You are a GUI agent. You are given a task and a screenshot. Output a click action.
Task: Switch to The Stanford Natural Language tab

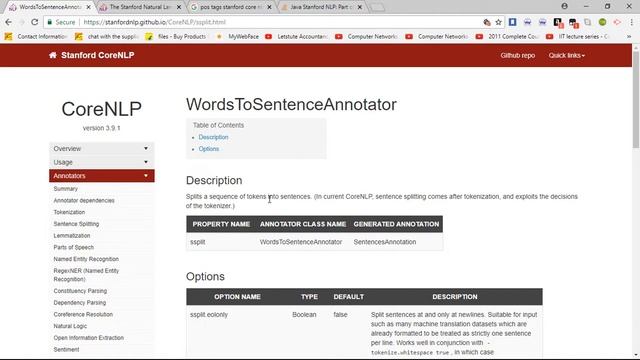pyautogui.click(x=139, y=7)
